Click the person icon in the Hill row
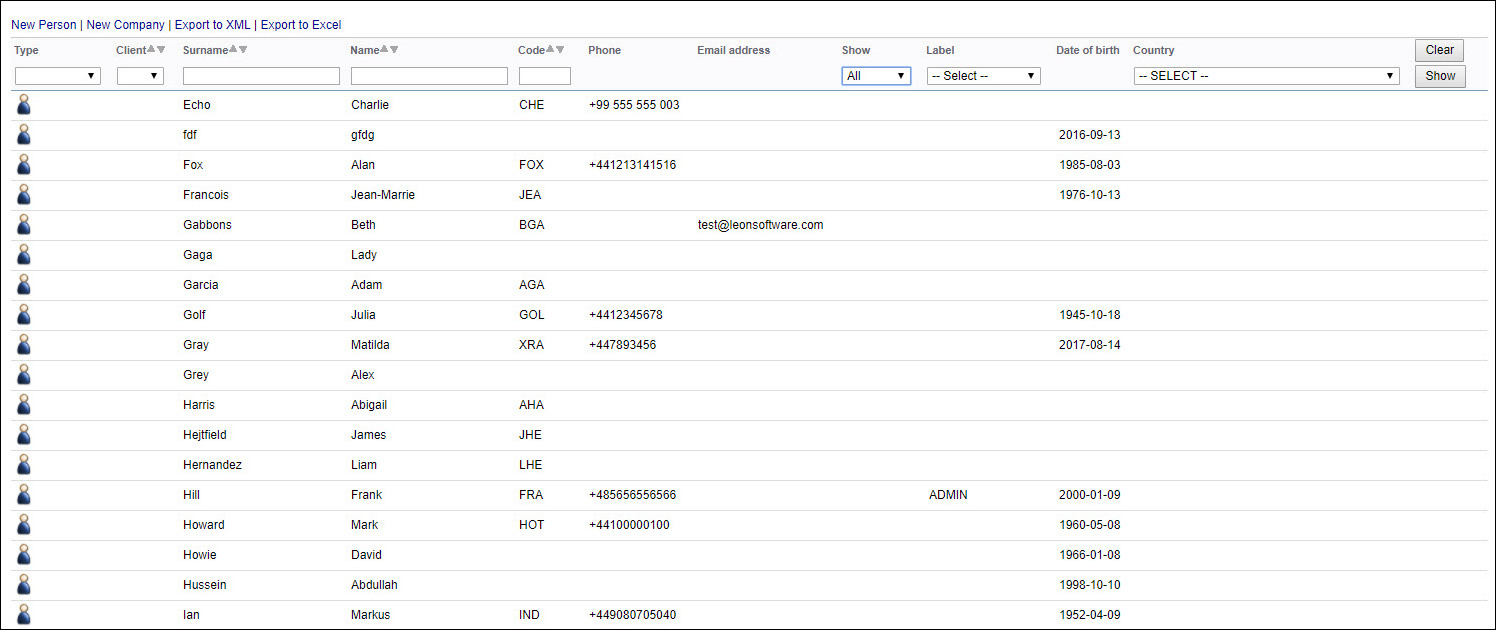Screen dimensions: 1496x630 pyautogui.click(x=24, y=494)
